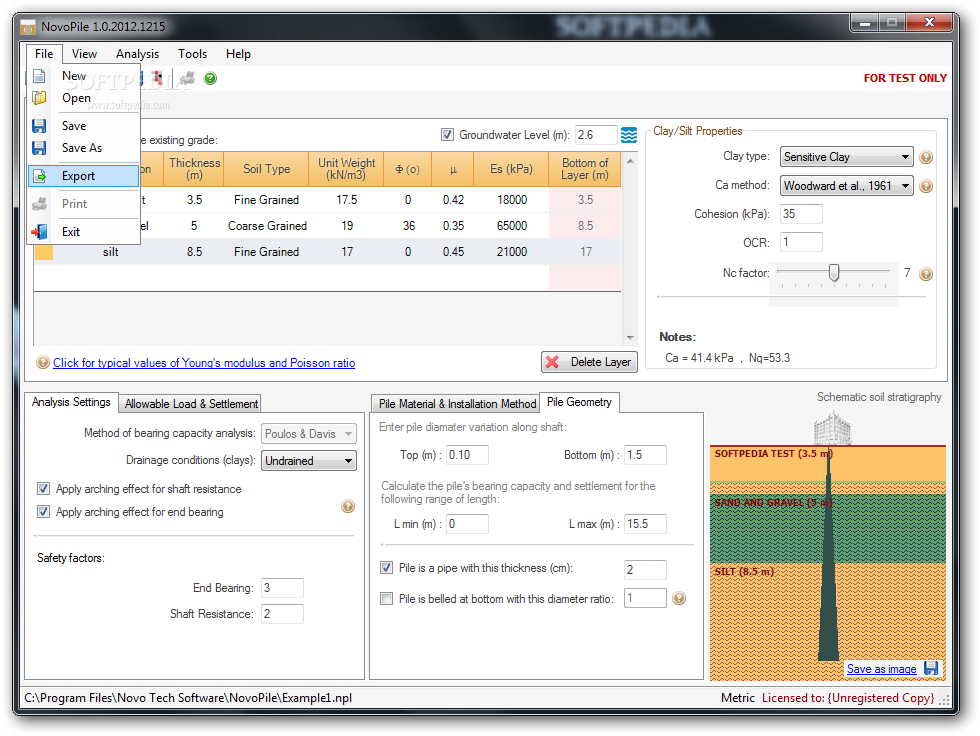Viewport: 980px width, 736px height.
Task: Click the Cohesion (kPa) input field
Action: pos(801,214)
